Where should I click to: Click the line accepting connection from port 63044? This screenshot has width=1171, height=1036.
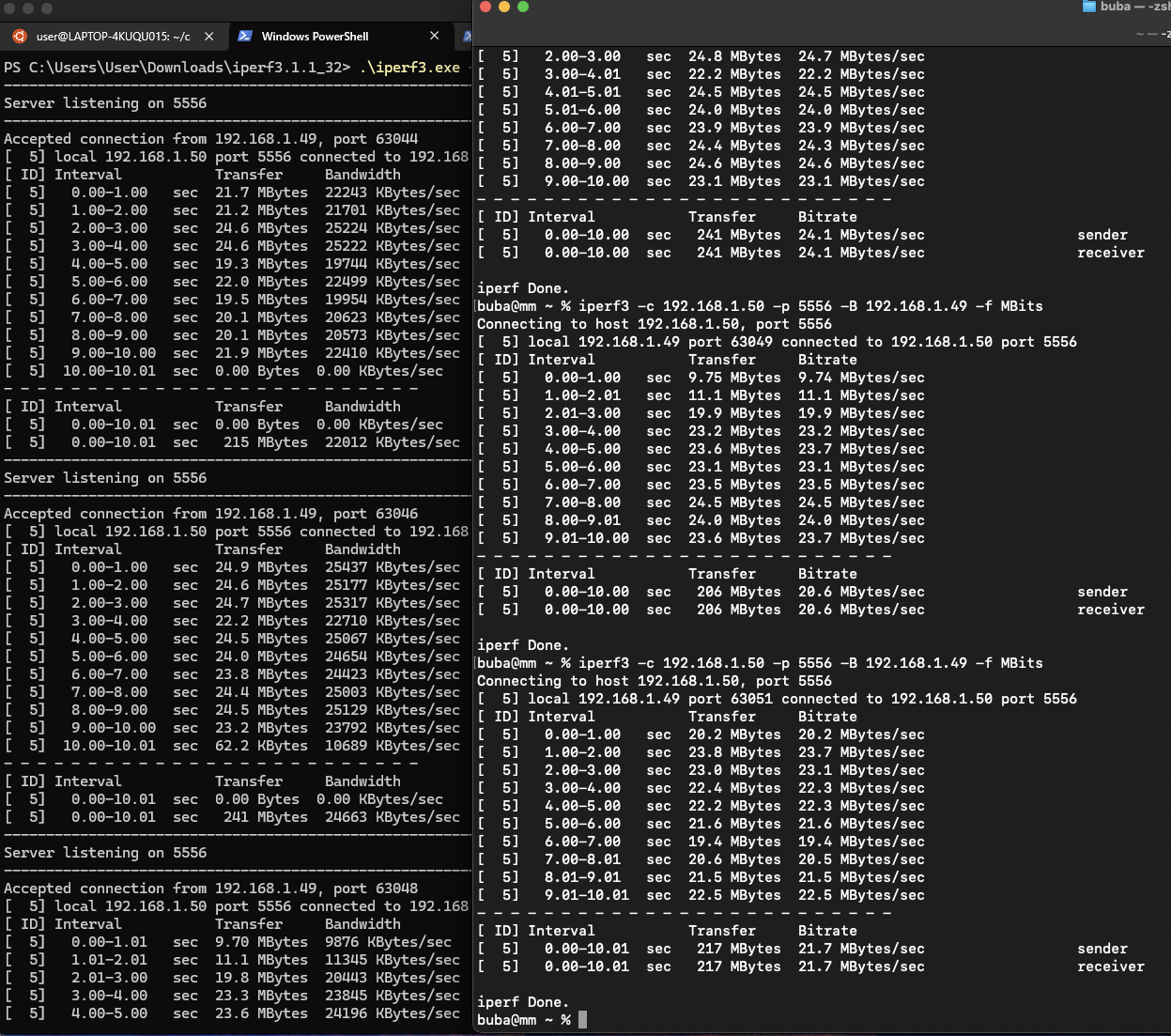click(x=211, y=139)
